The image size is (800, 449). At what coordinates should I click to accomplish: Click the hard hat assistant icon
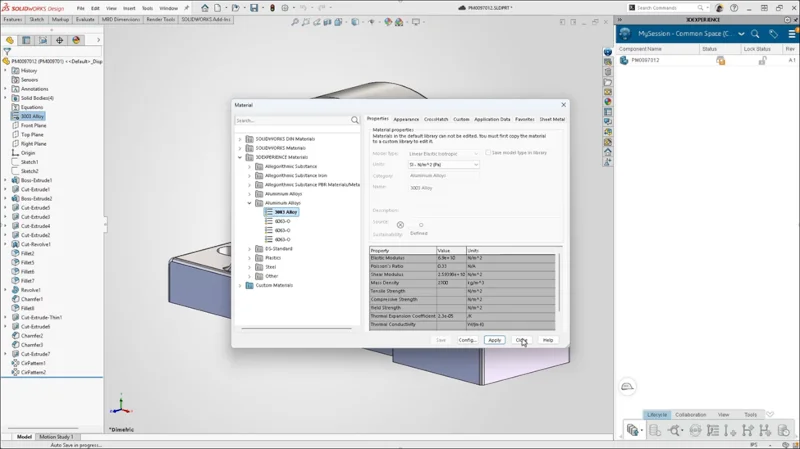628,386
